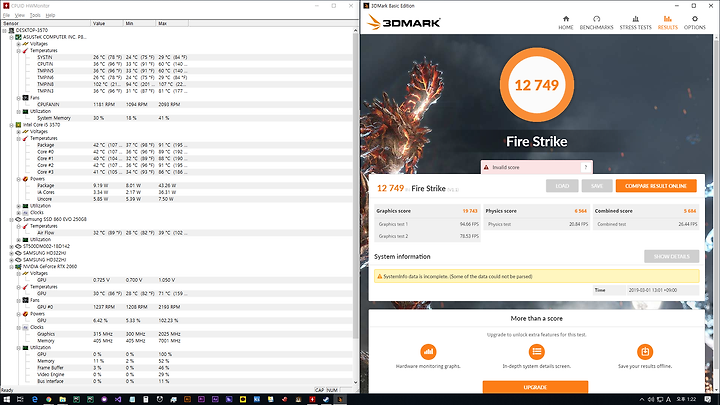Expand Clocks under Intel Core i5 3570
The image size is (720, 405).
[x=18, y=213]
